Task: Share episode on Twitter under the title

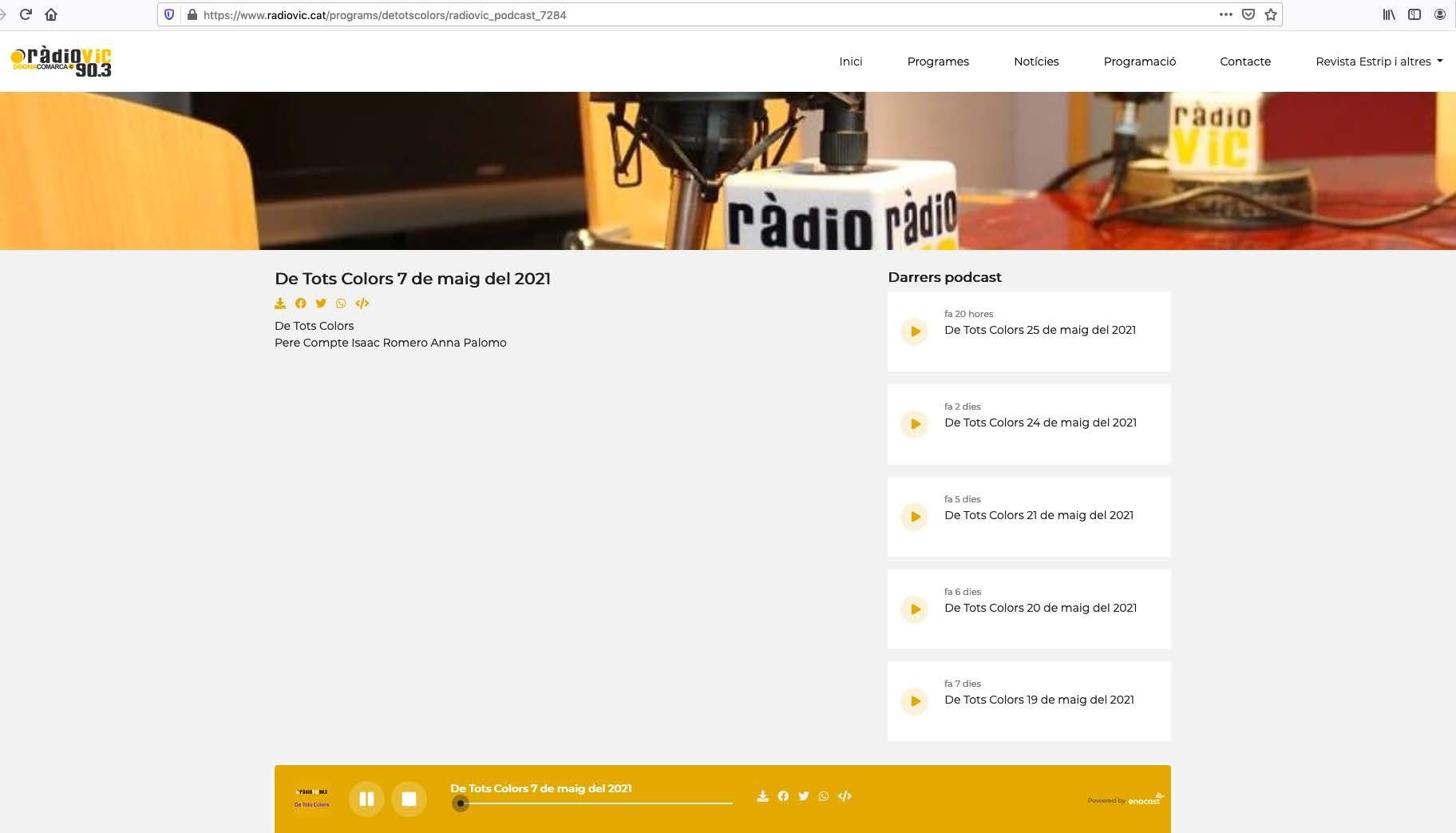Action: [x=321, y=303]
